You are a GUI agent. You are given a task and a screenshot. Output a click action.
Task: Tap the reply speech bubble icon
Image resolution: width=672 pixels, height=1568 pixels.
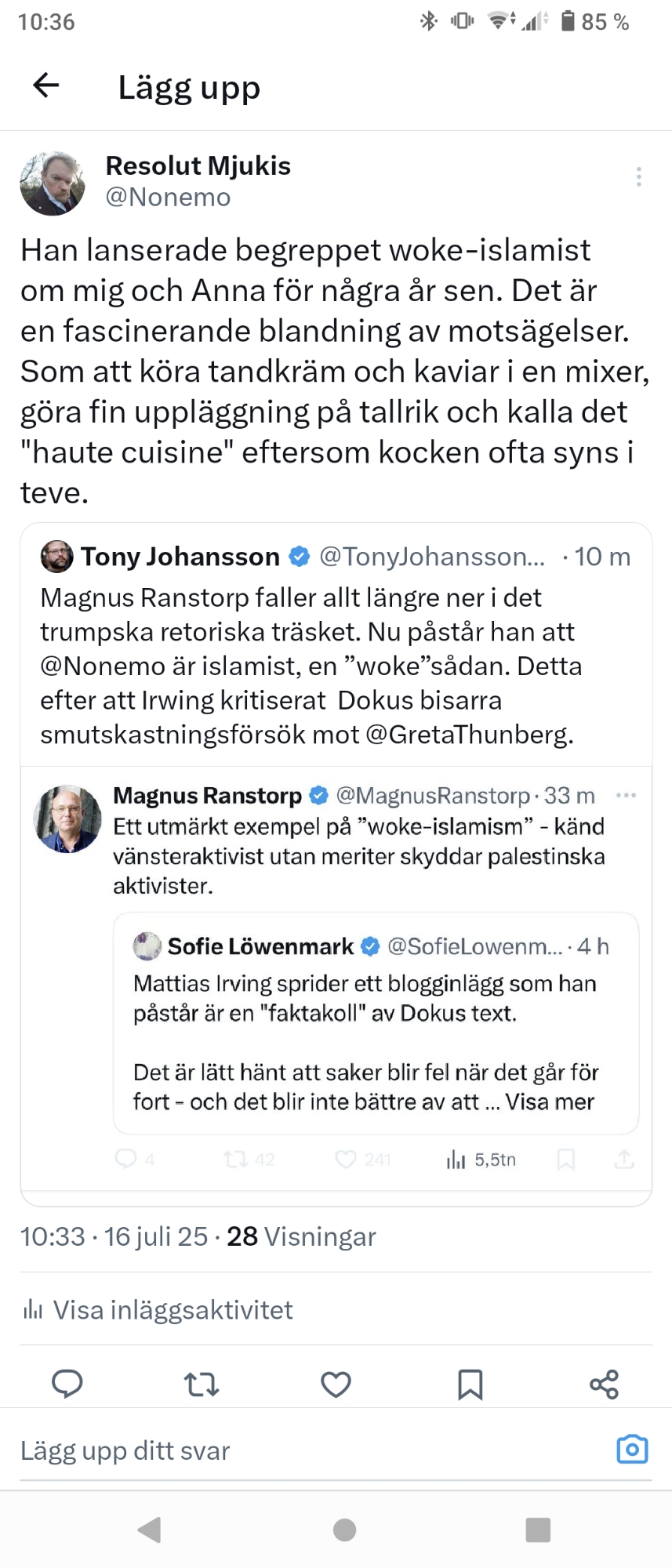pyautogui.click(x=67, y=1385)
